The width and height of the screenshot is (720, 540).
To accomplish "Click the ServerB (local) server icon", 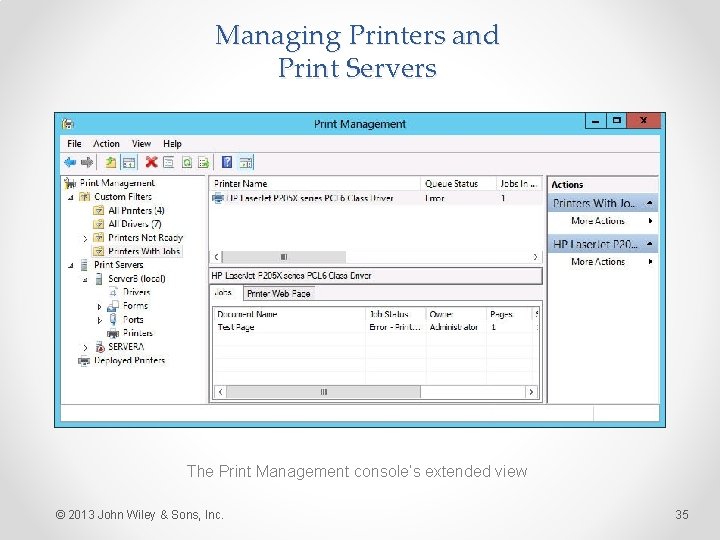I will click(99, 279).
